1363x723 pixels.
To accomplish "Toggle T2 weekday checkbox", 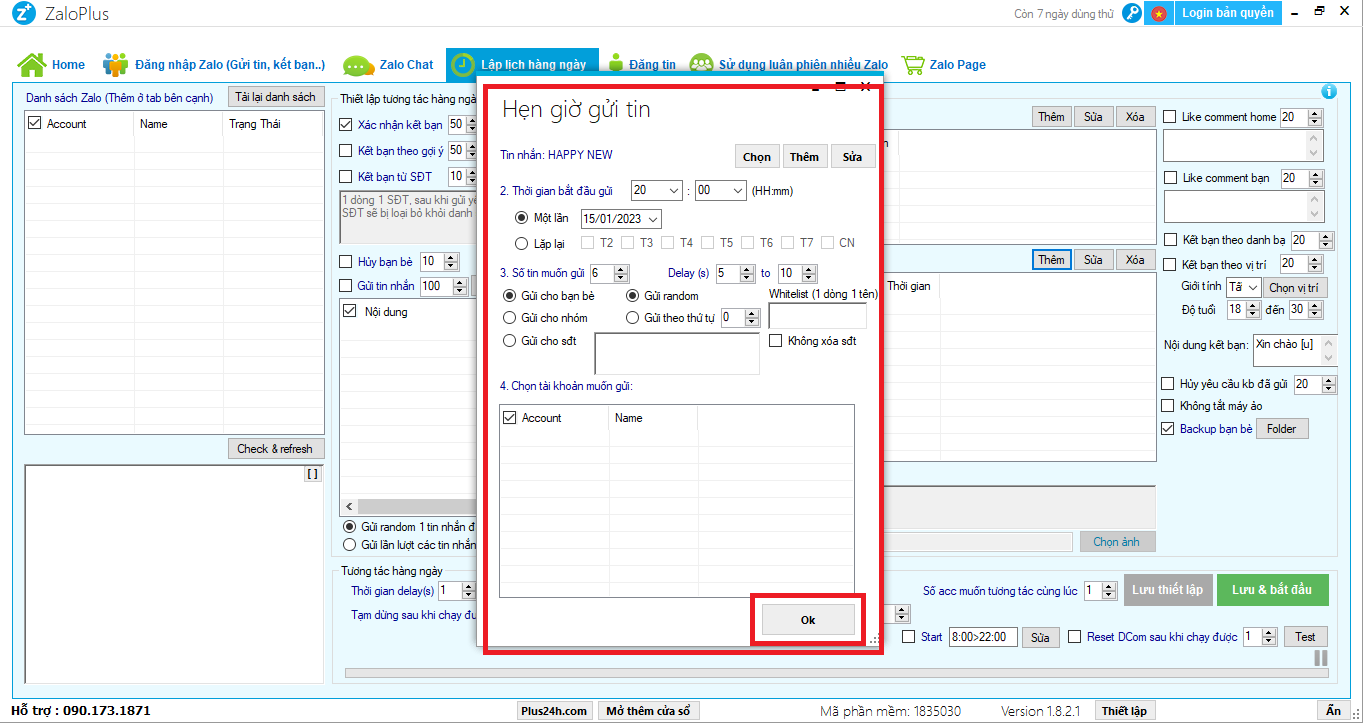I will pos(588,243).
